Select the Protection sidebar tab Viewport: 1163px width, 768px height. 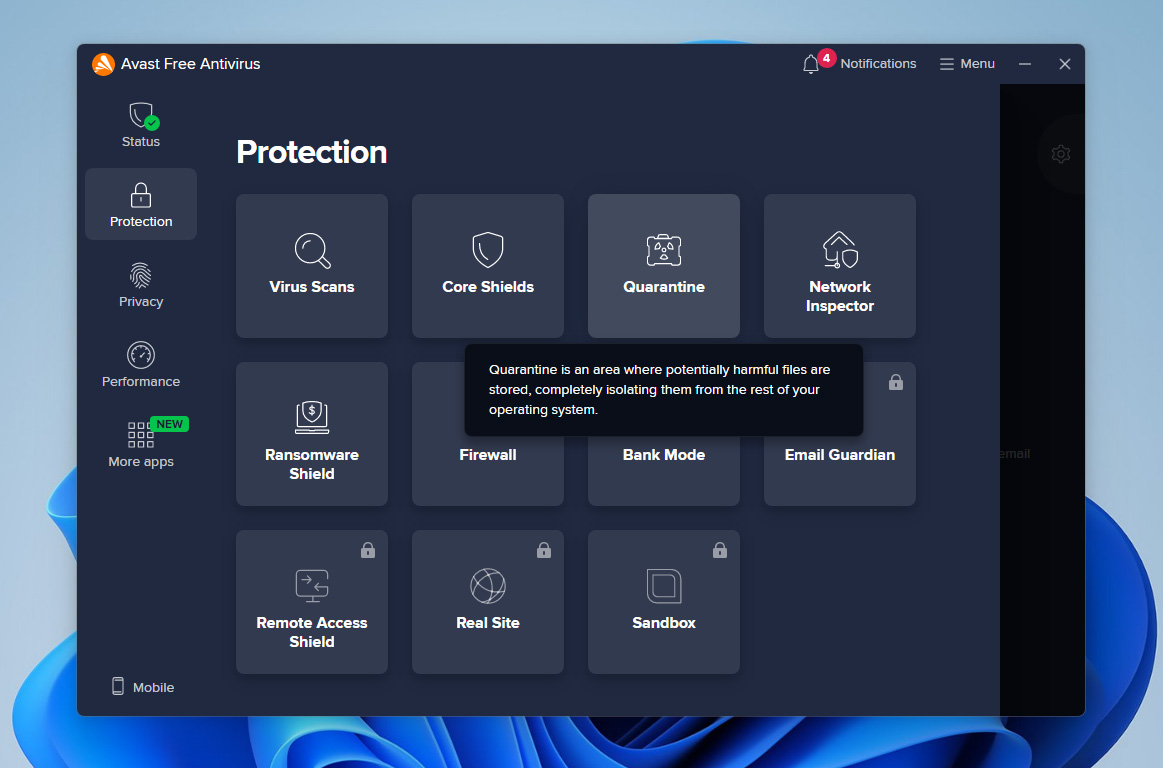[141, 204]
